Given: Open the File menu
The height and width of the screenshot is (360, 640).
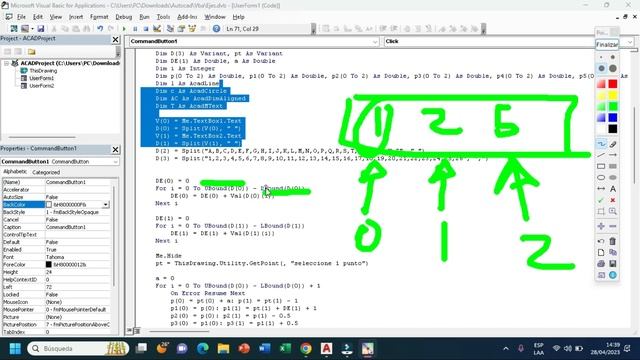Looking at the screenshot, I should click(21, 17).
